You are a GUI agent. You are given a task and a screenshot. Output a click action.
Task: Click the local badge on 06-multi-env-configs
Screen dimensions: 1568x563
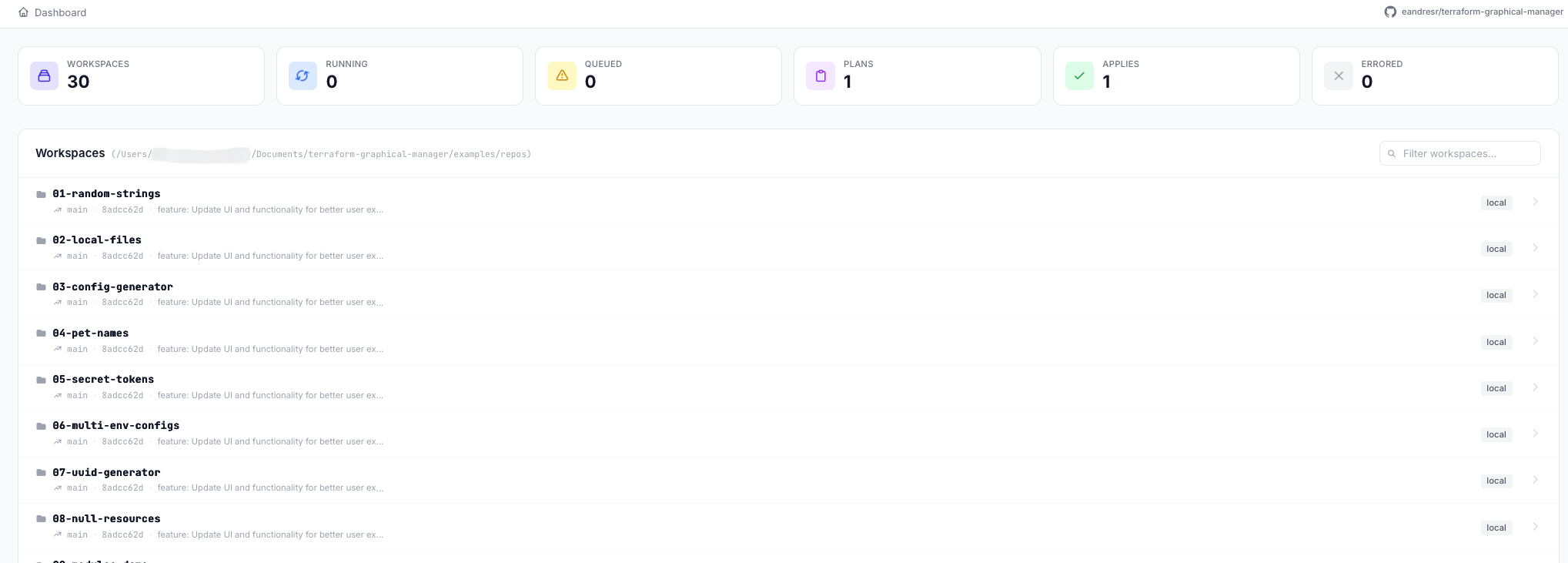1496,434
